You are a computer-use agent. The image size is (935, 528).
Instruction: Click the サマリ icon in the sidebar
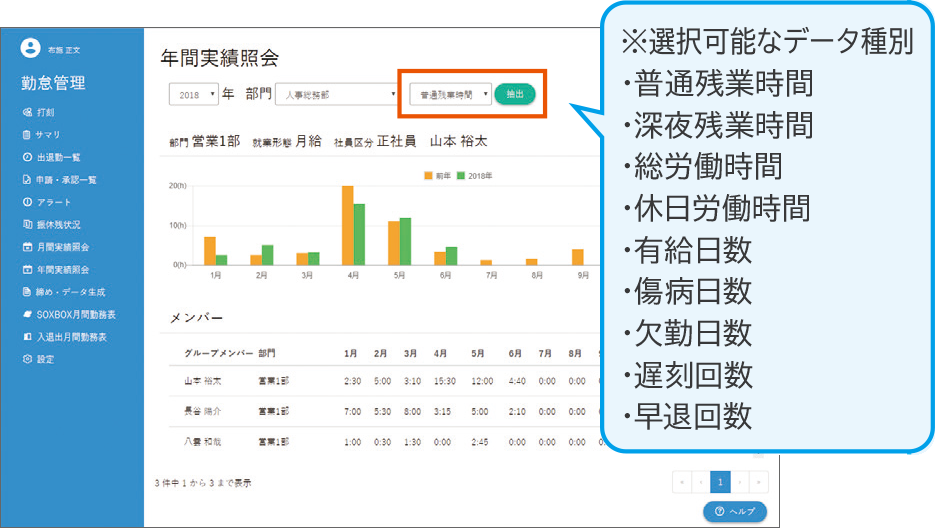pyautogui.click(x=27, y=135)
